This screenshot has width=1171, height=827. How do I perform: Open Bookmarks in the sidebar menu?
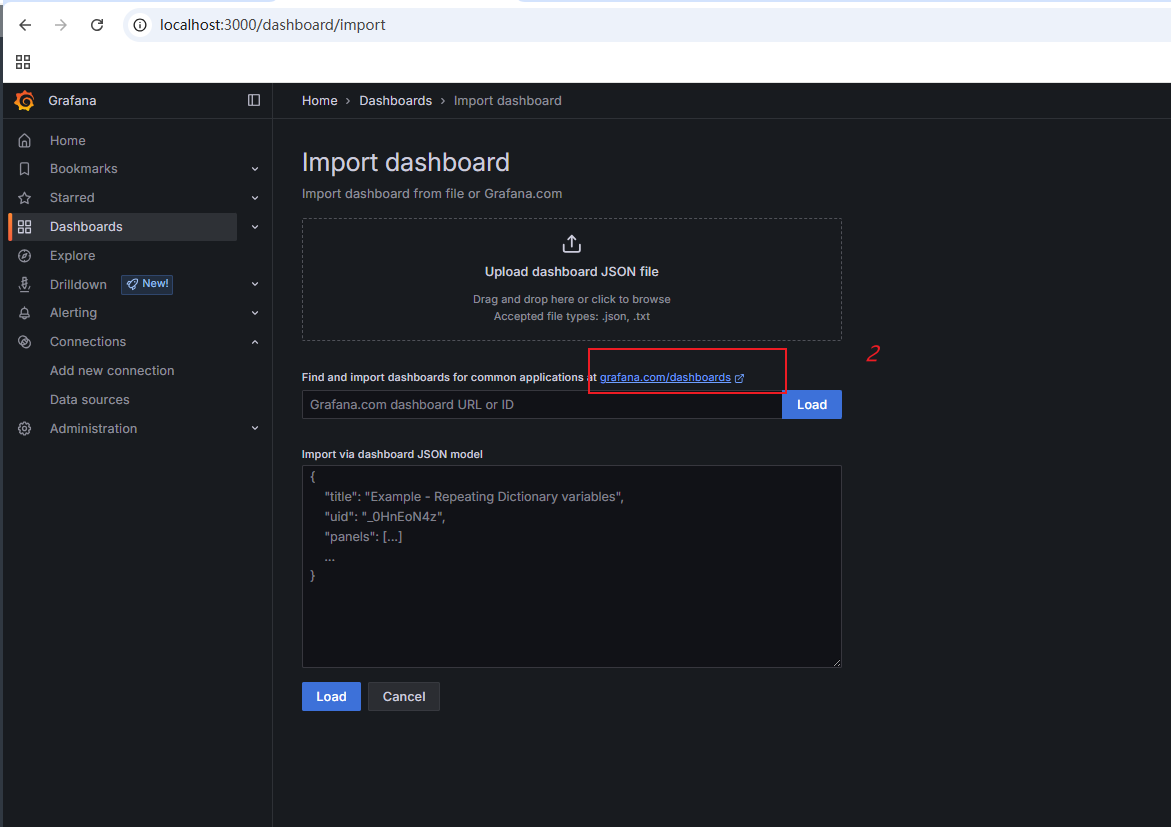[84, 169]
